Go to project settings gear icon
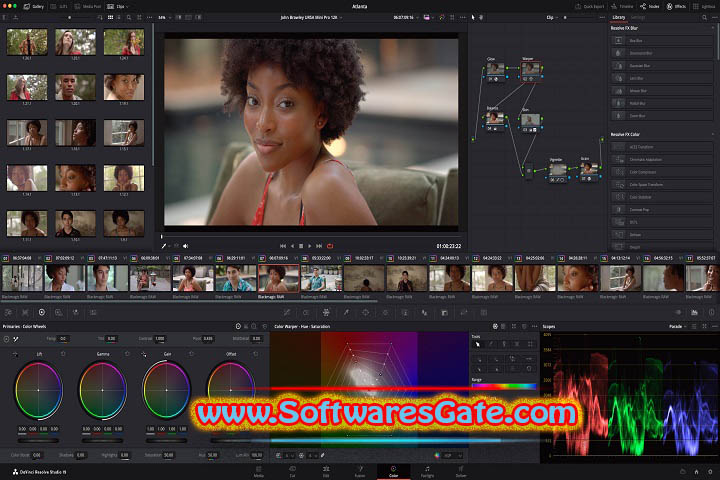This screenshot has height=480, width=720. click(710, 472)
